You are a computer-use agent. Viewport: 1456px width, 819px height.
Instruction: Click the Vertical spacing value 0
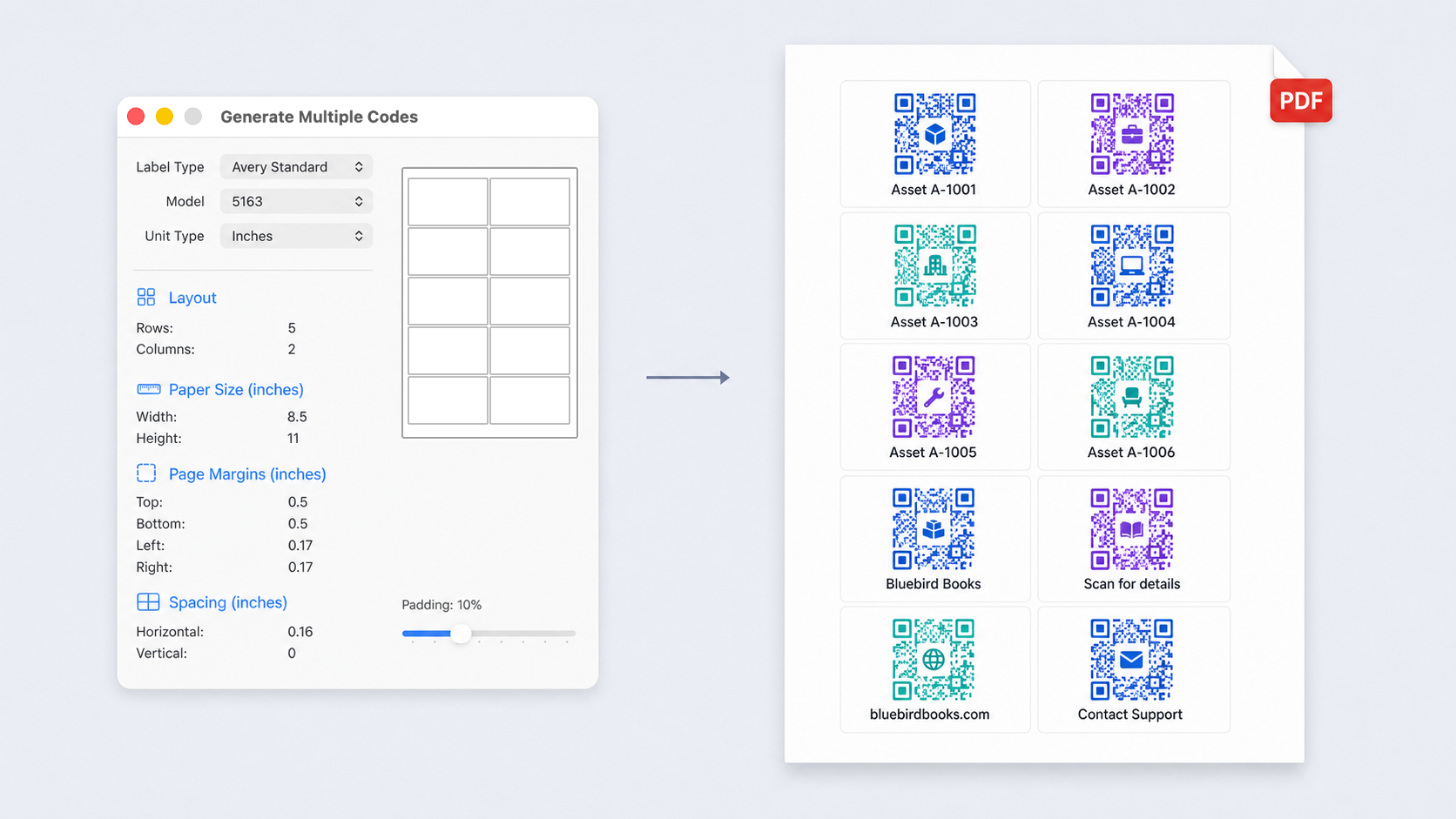[292, 654]
